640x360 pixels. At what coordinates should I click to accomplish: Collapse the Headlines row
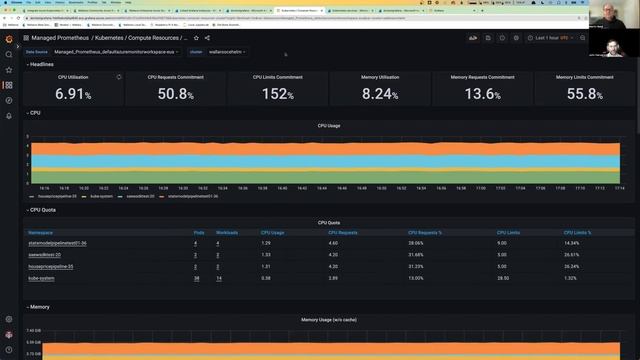[x=40, y=64]
